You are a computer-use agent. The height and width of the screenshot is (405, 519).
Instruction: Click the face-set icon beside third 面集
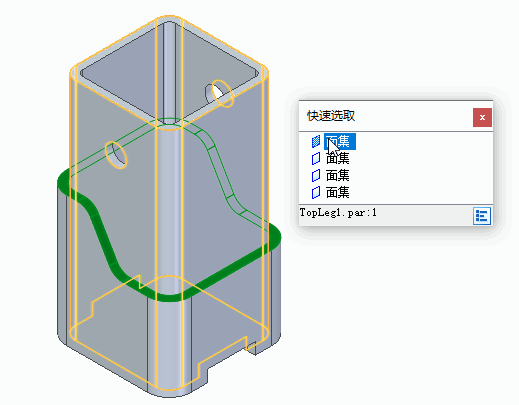(x=316, y=175)
